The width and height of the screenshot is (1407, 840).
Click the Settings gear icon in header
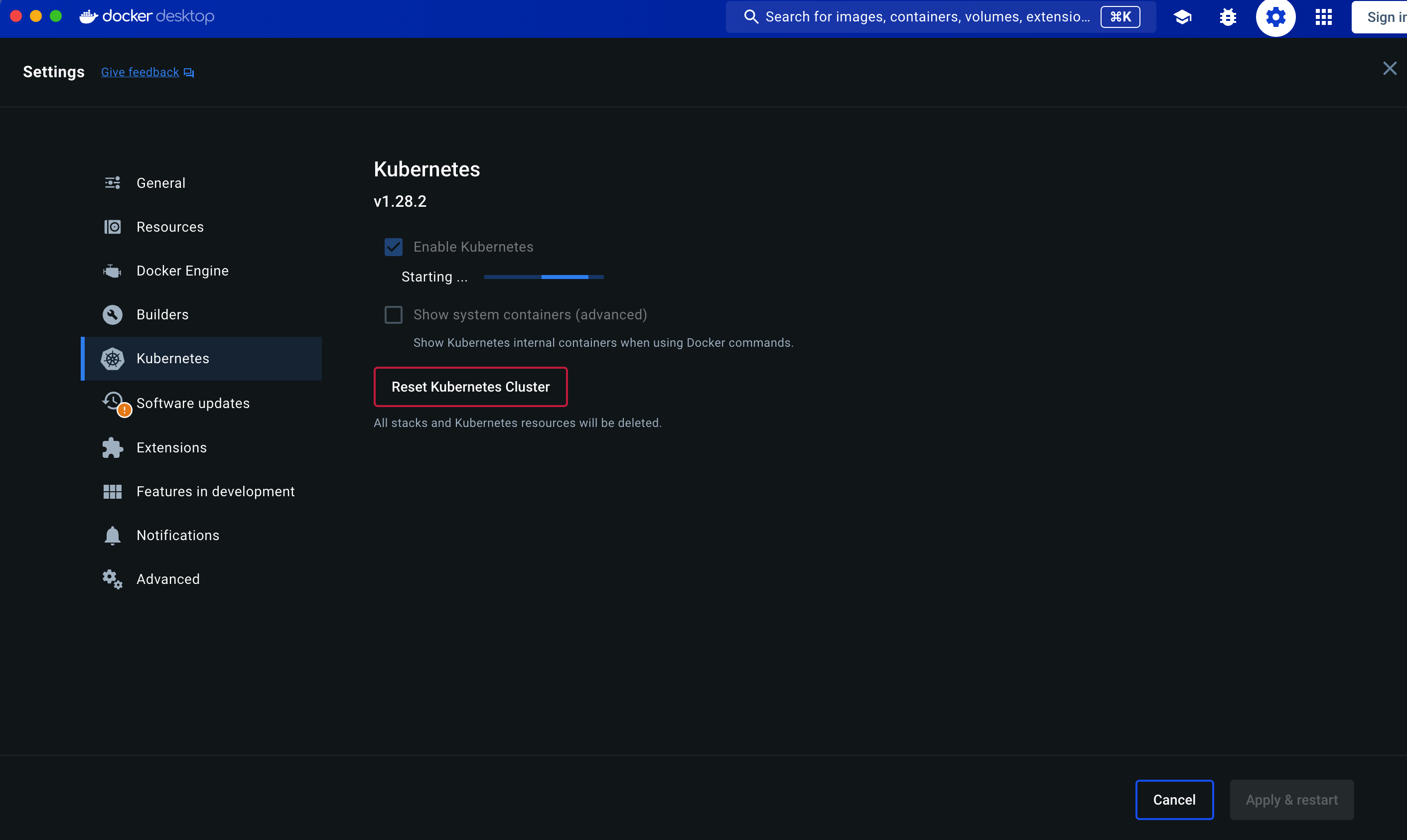point(1275,17)
